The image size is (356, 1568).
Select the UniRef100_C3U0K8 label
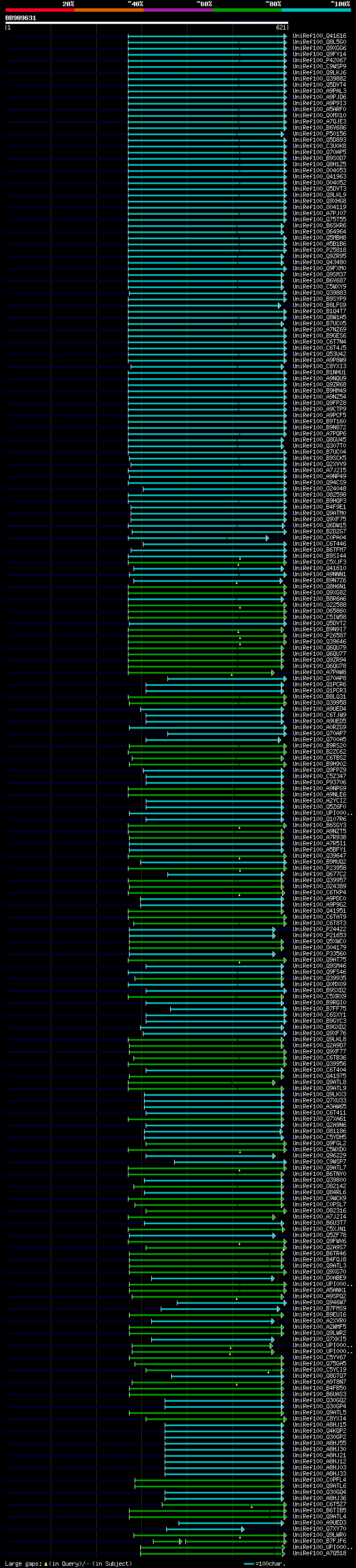point(319,146)
